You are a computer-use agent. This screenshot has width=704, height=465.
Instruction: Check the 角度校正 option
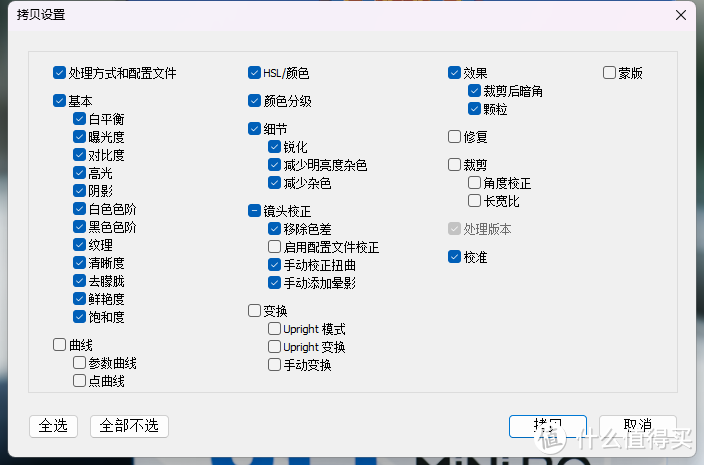[x=474, y=183]
